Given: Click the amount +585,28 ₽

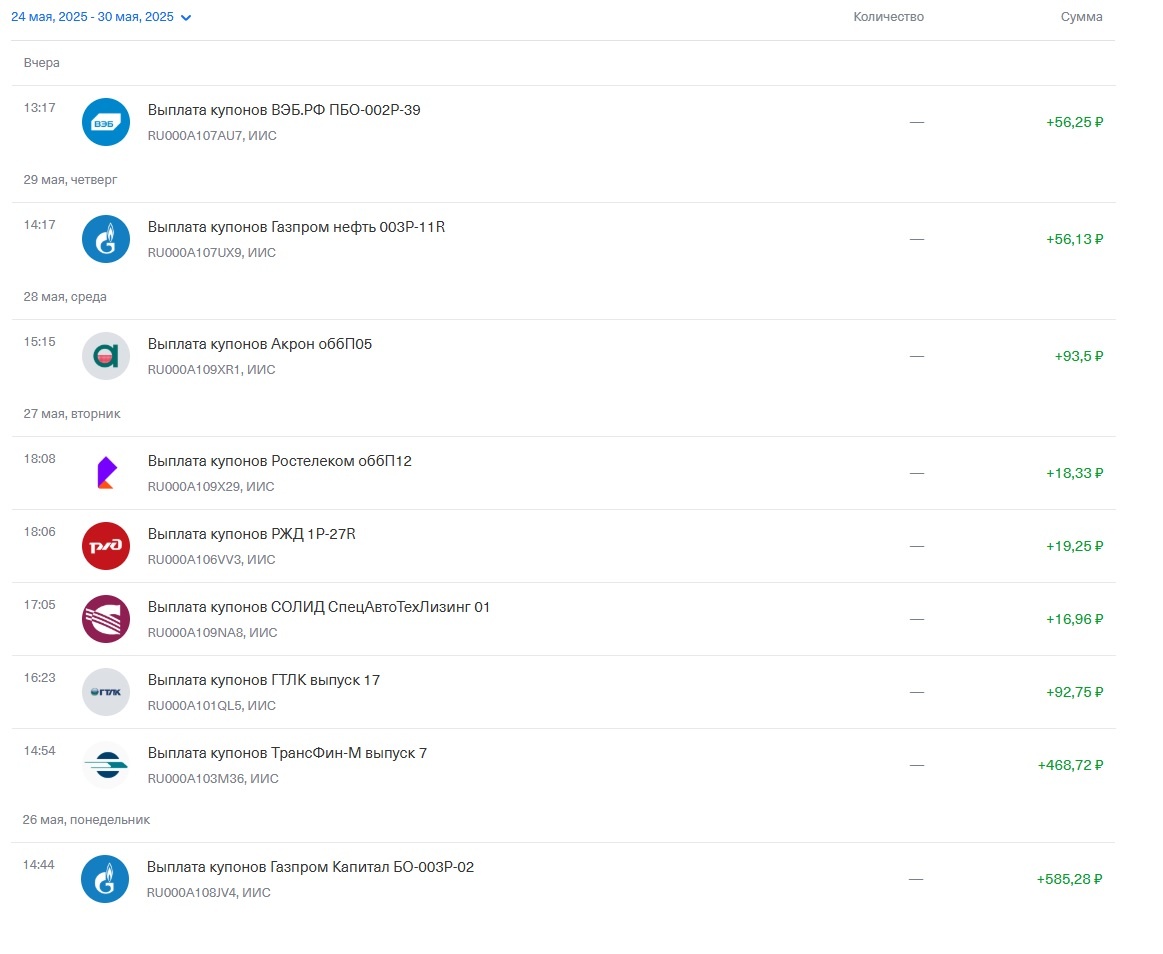Looking at the screenshot, I should click(x=1070, y=880).
